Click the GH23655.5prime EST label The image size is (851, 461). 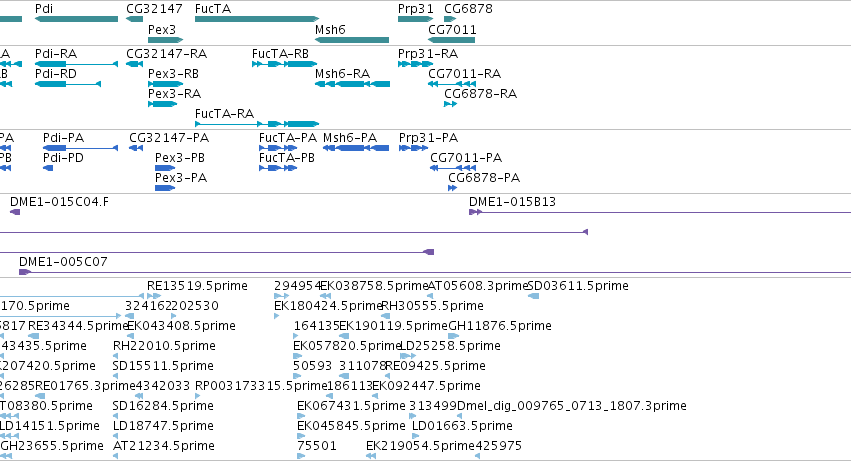pos(52,446)
